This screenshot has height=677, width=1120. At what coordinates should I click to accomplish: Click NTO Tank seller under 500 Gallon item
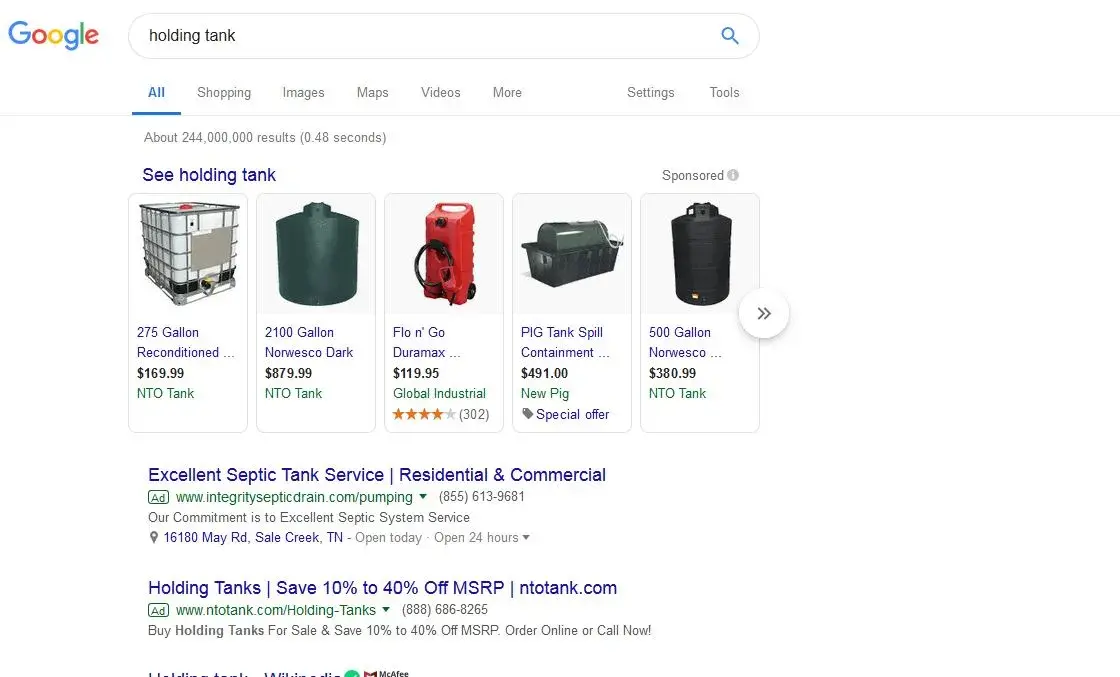677,393
